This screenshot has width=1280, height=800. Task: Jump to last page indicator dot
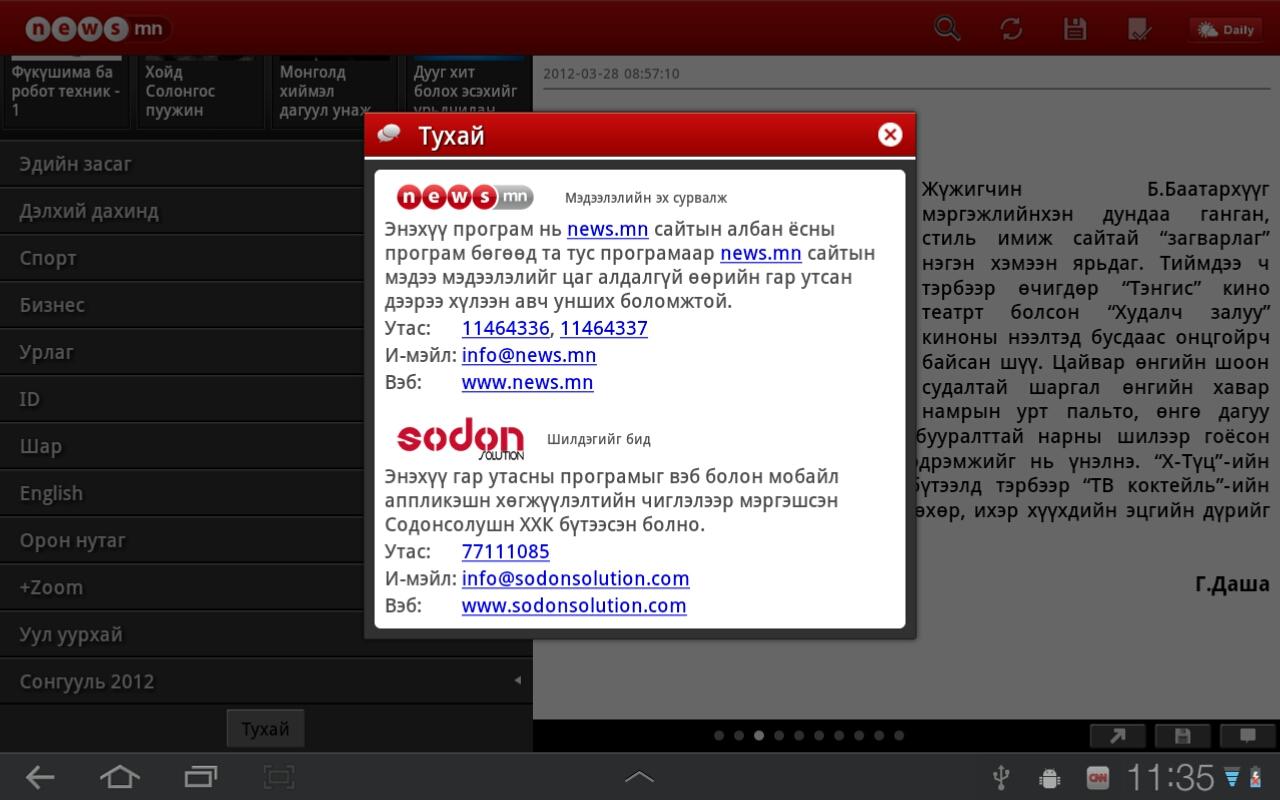coord(899,736)
